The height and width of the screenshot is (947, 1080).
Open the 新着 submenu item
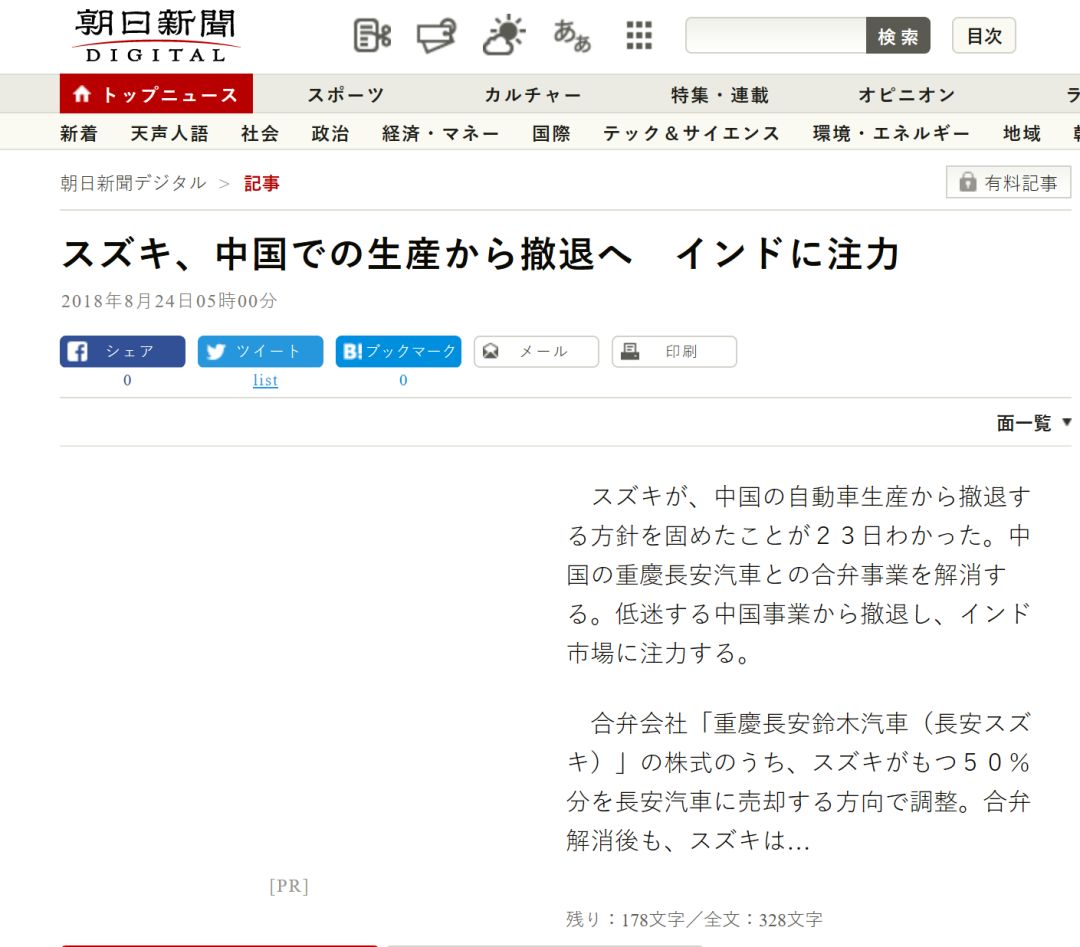79,133
